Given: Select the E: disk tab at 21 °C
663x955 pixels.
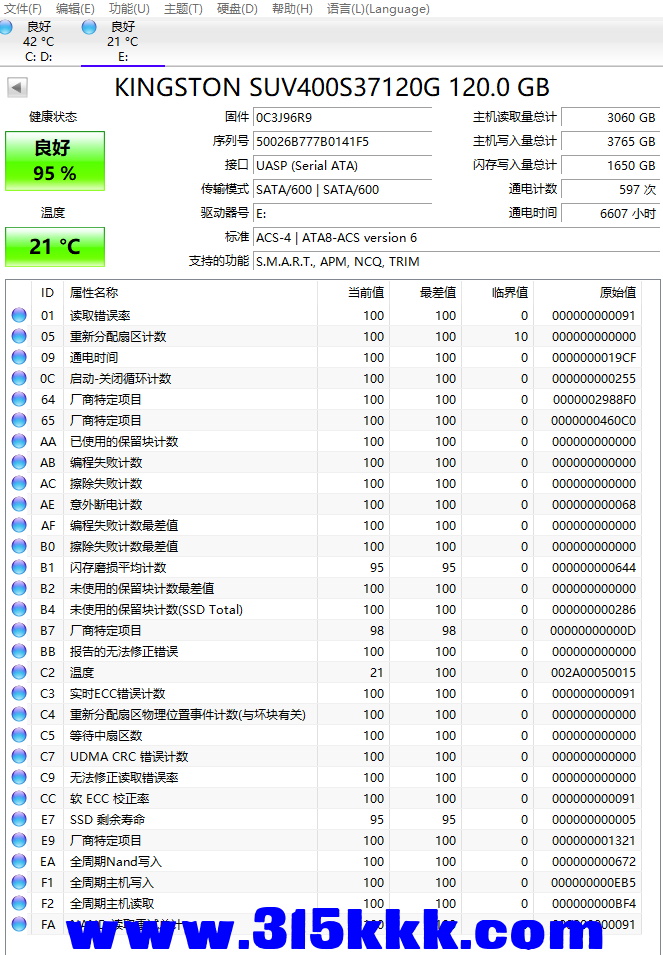Looking at the screenshot, I should [122, 41].
